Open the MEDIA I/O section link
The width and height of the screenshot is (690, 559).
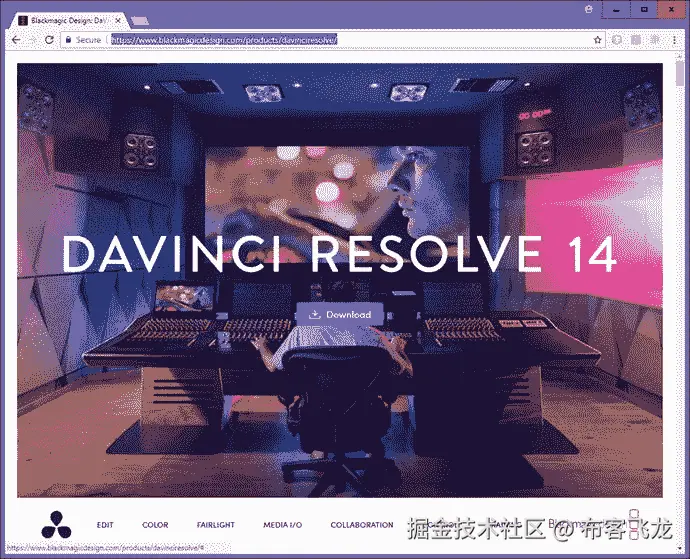(x=283, y=525)
